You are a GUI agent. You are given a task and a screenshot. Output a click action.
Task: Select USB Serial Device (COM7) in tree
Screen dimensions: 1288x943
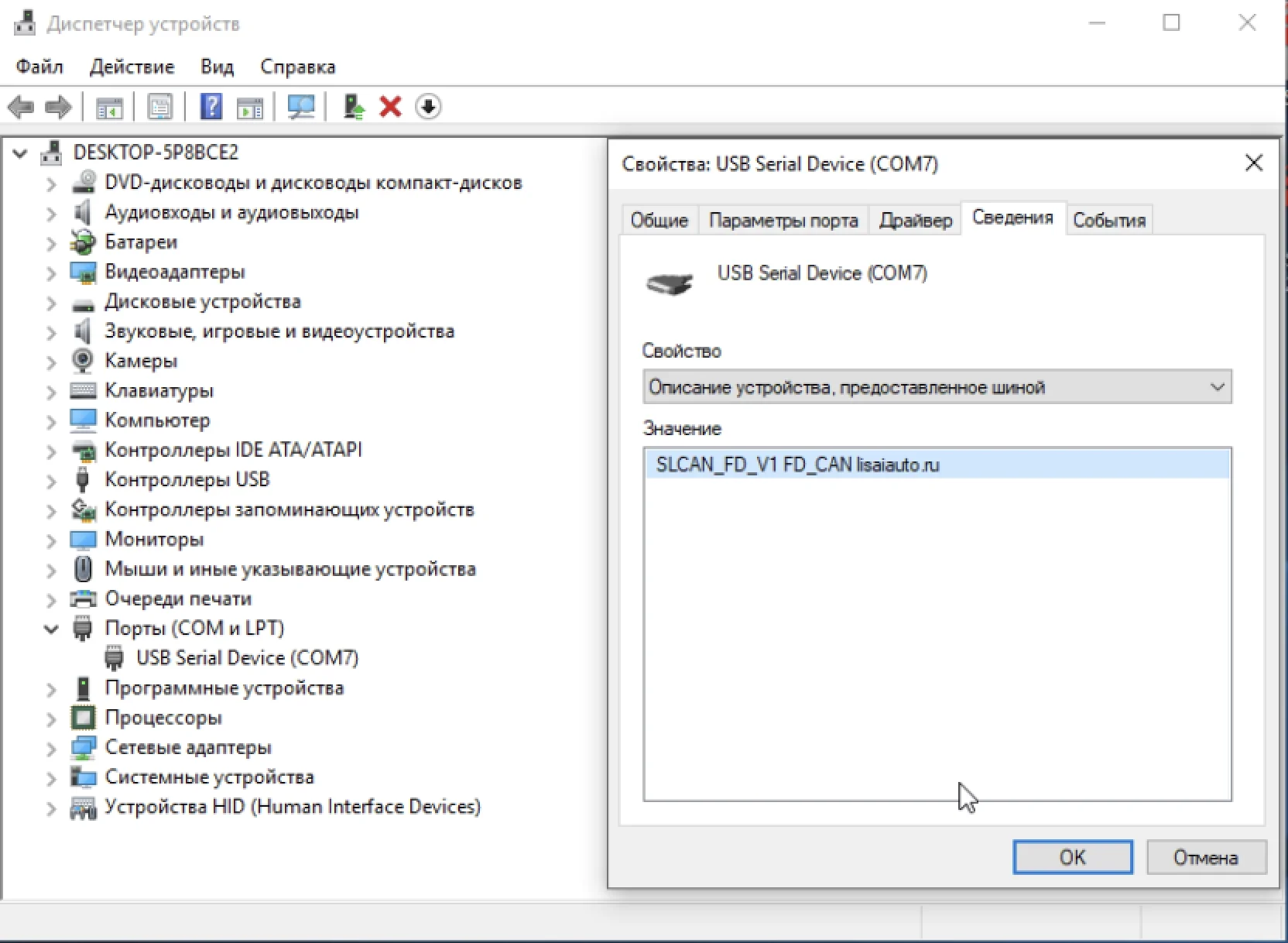247,658
